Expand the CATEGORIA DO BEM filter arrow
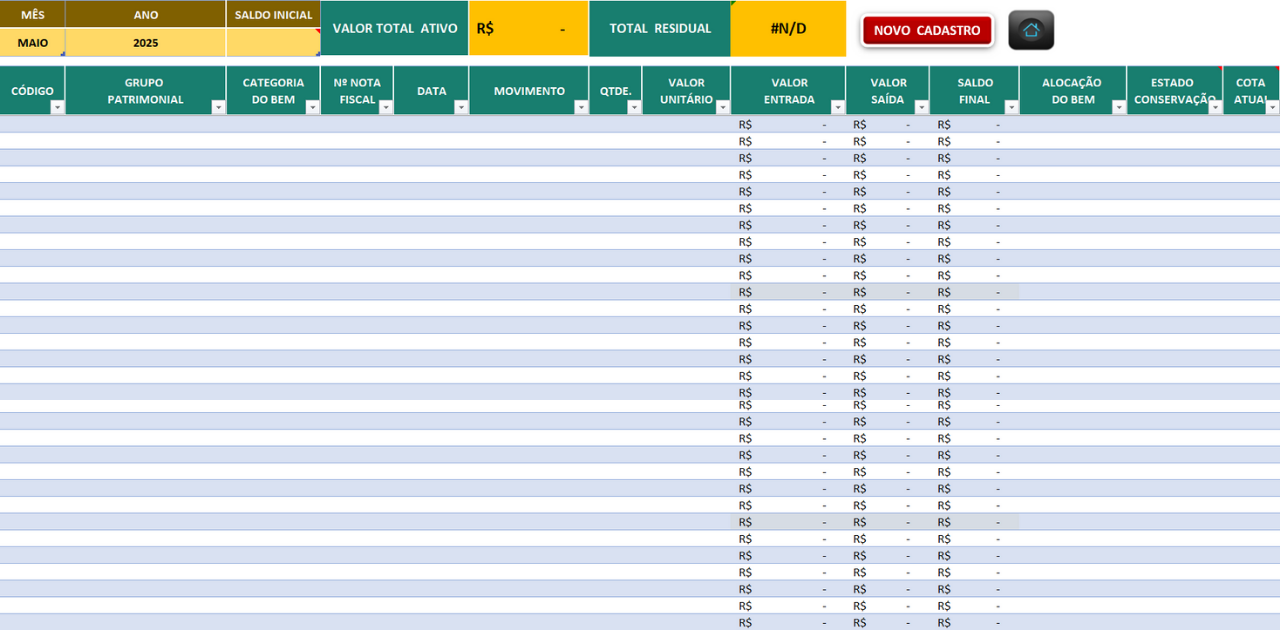Screen dimensions: 1280x630 (x=312, y=107)
